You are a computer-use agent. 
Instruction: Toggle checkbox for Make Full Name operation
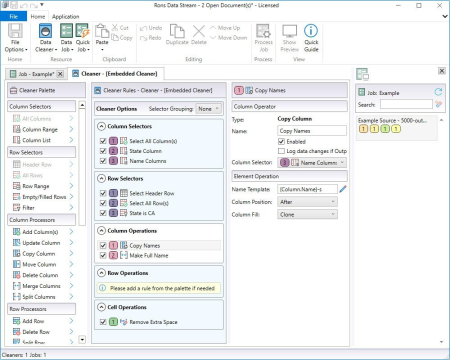[103, 256]
